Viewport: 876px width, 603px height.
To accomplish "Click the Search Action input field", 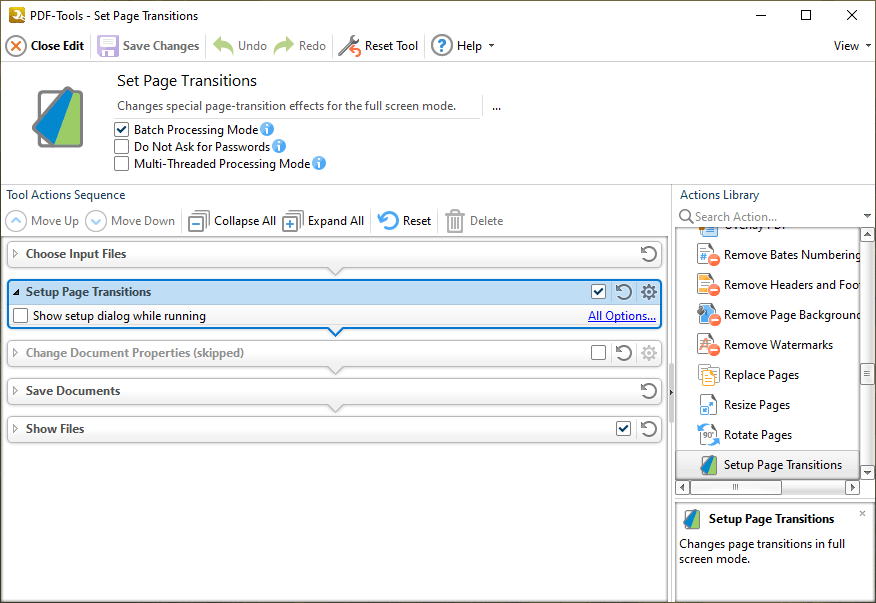I will [x=770, y=217].
